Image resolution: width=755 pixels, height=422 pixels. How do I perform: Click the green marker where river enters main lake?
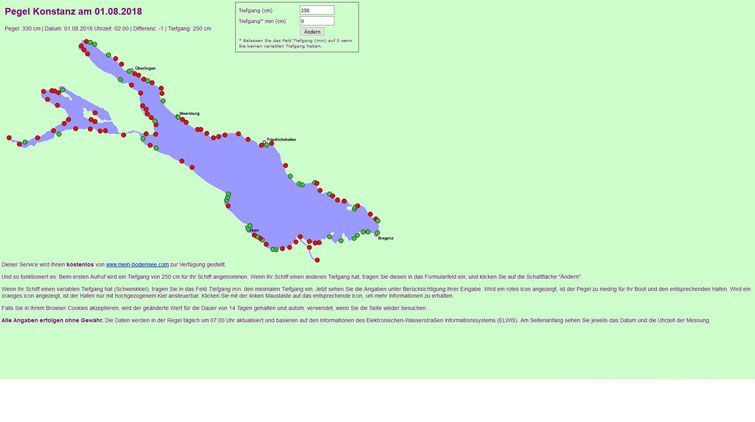(x=143, y=139)
